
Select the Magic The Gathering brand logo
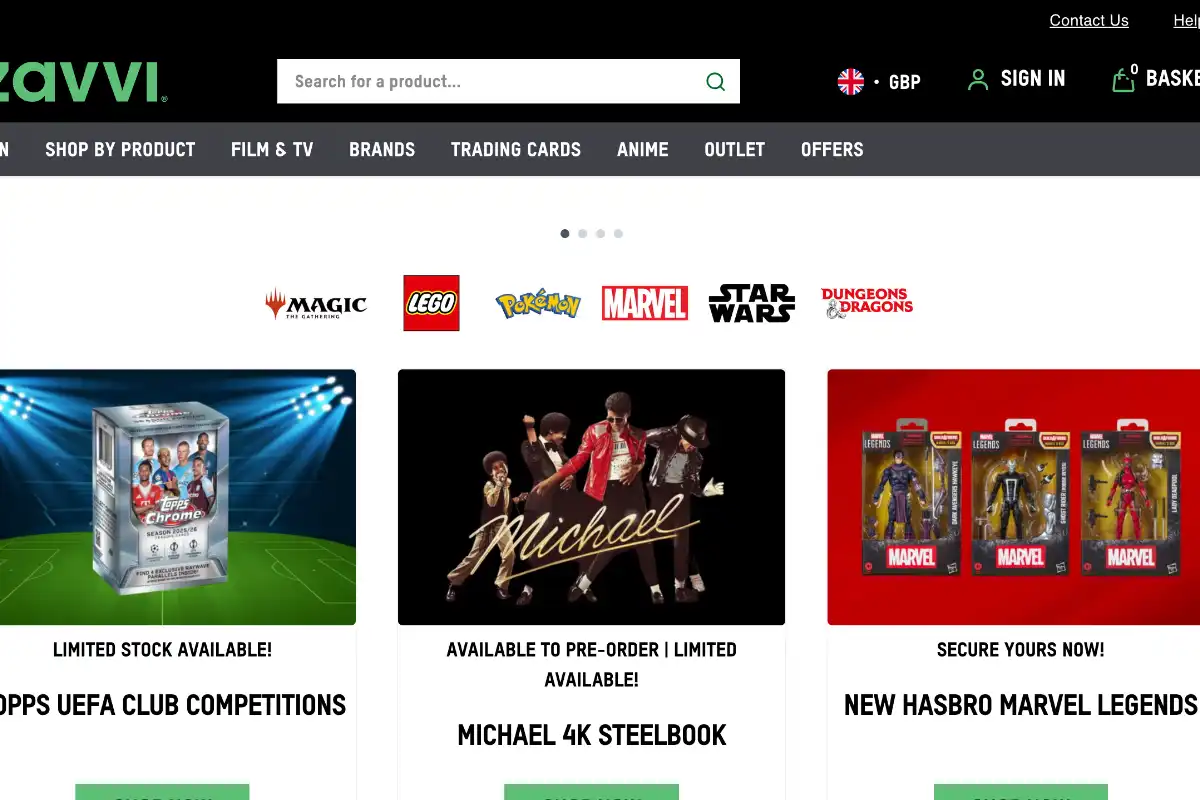point(316,304)
